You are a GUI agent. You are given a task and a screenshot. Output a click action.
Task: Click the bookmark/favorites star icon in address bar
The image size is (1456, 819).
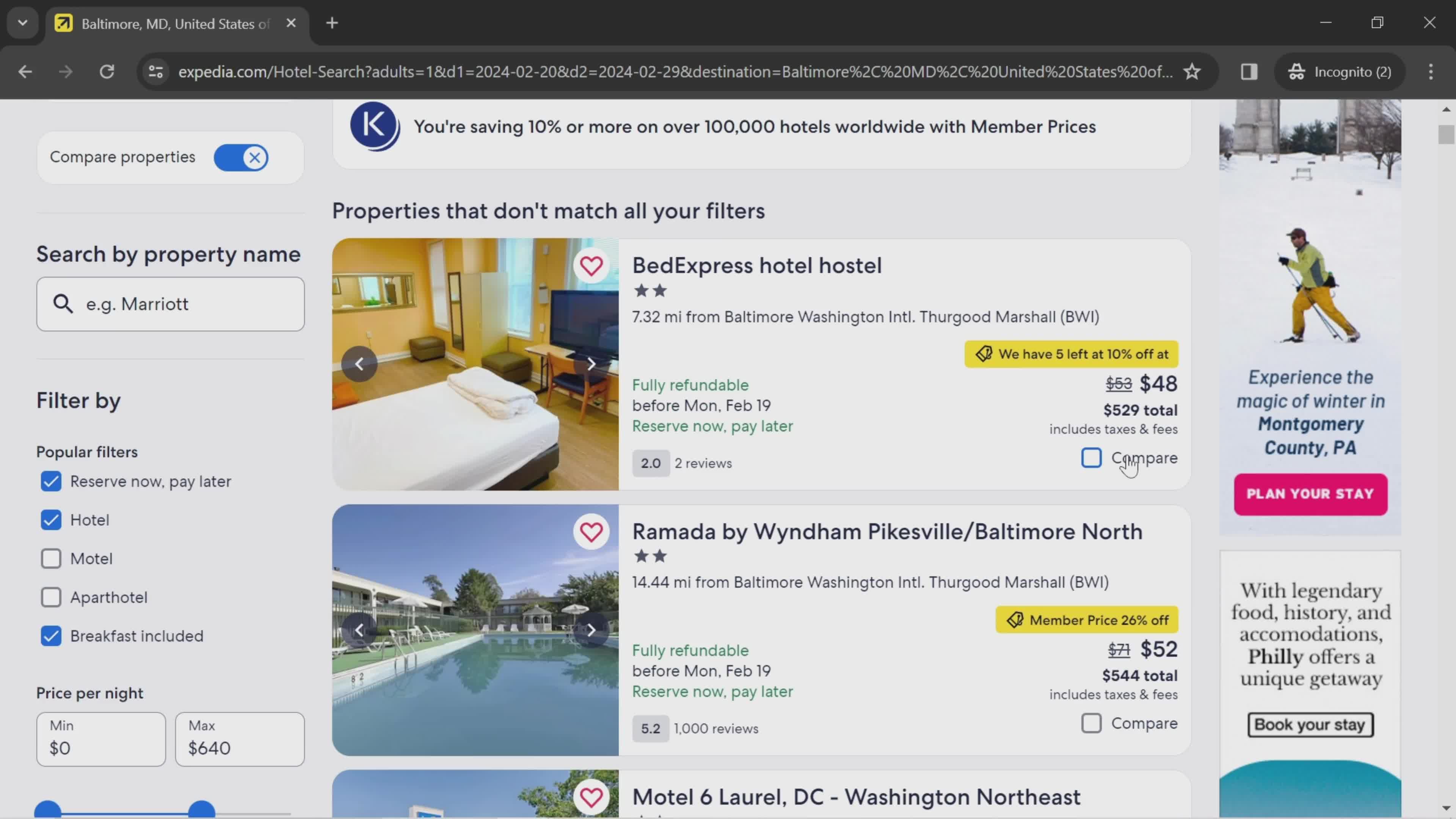coord(1192,71)
